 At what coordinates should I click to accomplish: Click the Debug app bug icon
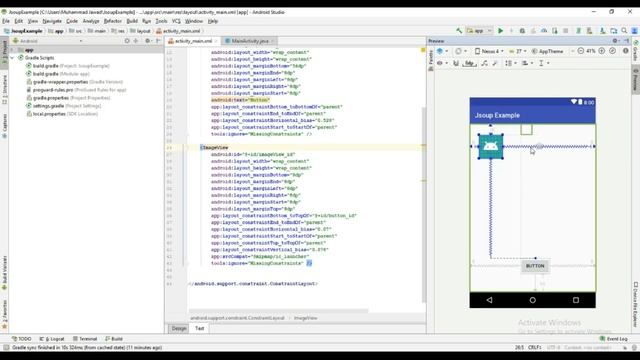pos(522,31)
